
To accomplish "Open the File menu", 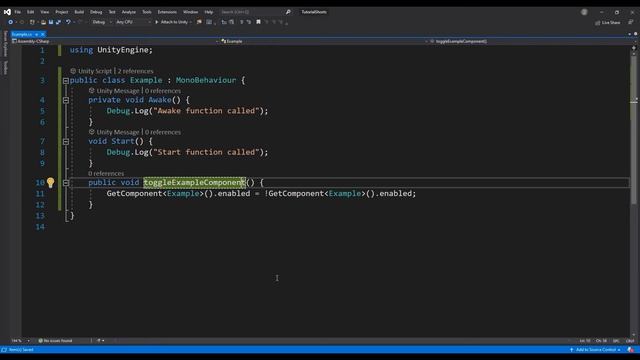I will 18,12.
